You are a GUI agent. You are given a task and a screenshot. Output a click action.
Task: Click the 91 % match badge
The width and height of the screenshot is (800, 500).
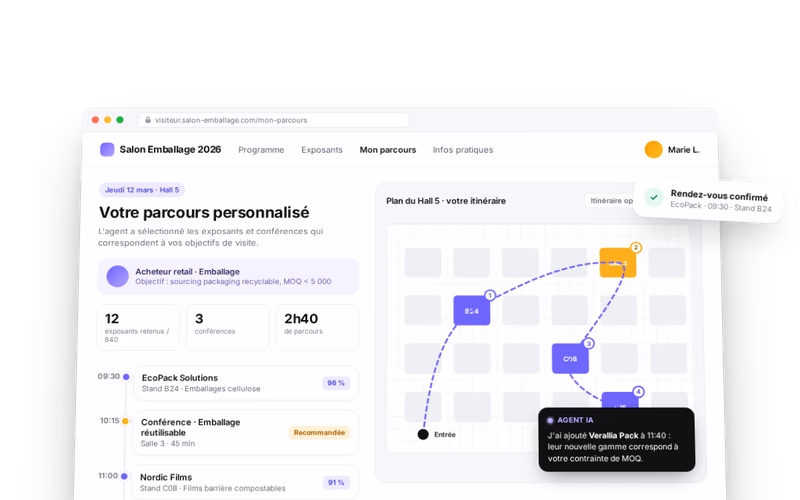(x=336, y=482)
